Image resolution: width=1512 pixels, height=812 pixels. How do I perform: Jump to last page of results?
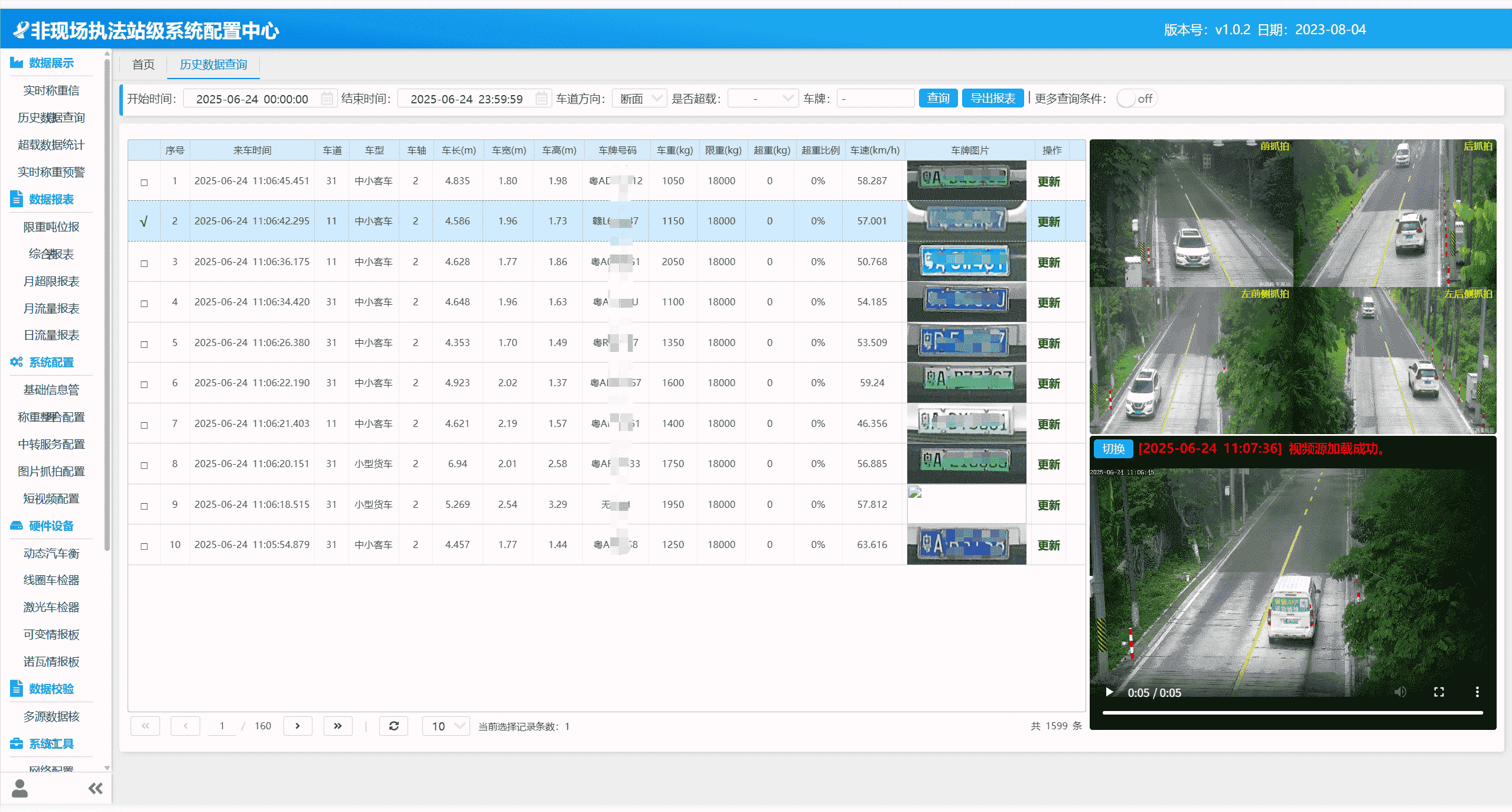tap(338, 726)
